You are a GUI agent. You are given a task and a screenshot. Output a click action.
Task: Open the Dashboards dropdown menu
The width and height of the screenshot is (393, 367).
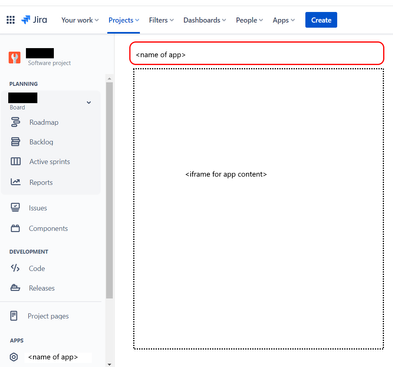coord(205,20)
